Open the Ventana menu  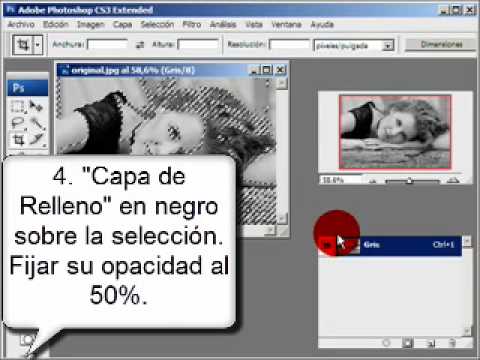click(x=286, y=24)
